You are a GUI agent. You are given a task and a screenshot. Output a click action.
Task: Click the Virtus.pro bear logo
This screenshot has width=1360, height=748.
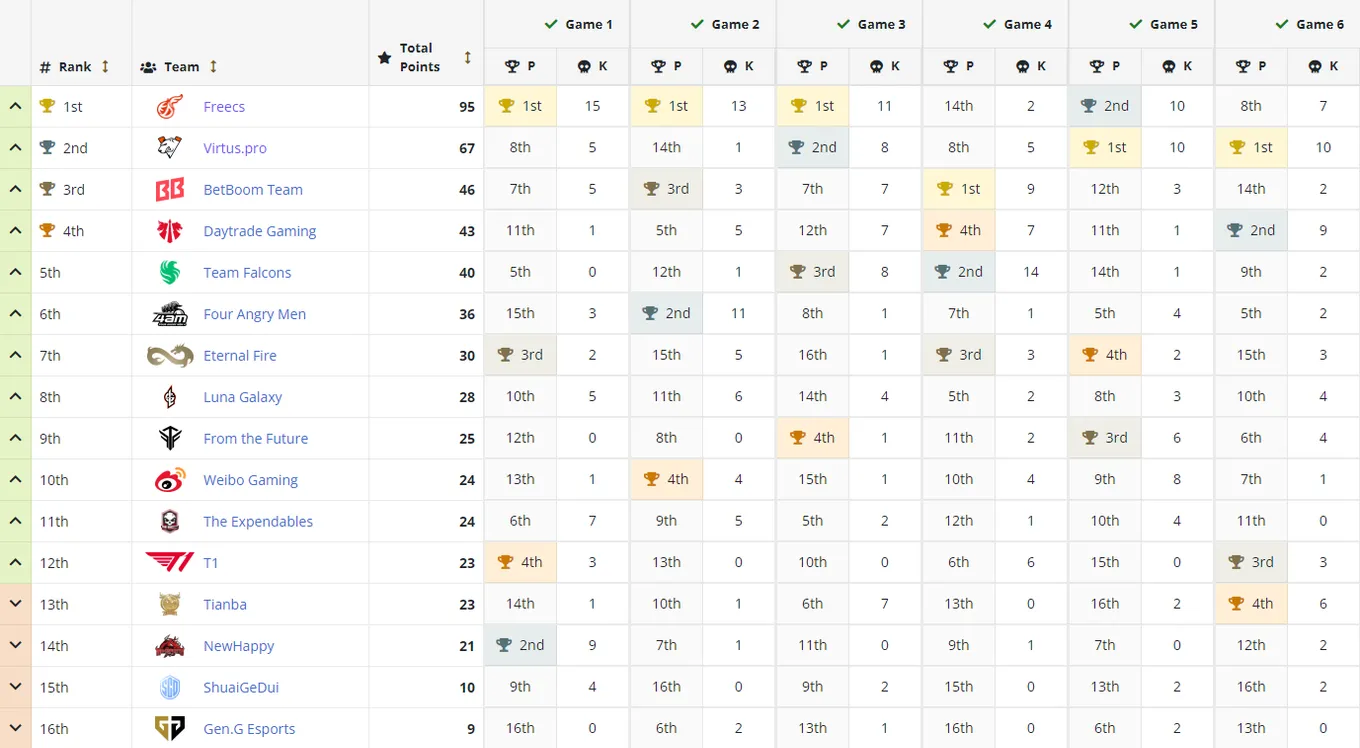(x=170, y=148)
